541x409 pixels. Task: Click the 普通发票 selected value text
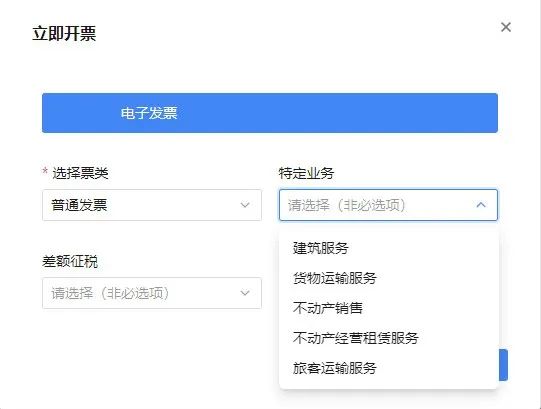click(x=79, y=205)
